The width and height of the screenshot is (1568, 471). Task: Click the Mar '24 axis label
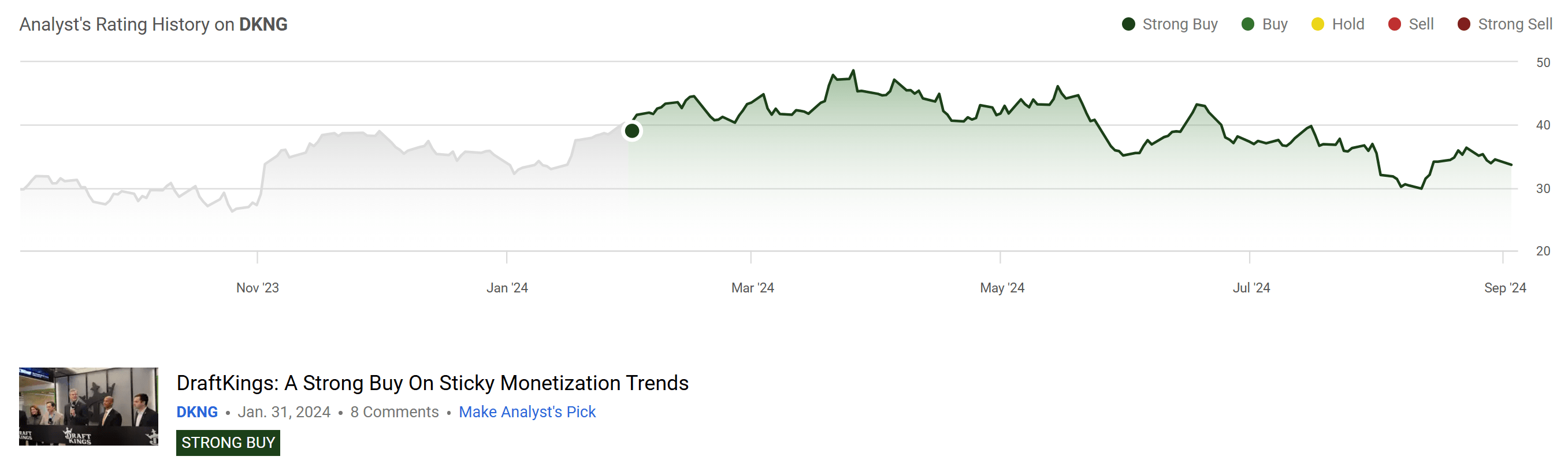pos(752,288)
